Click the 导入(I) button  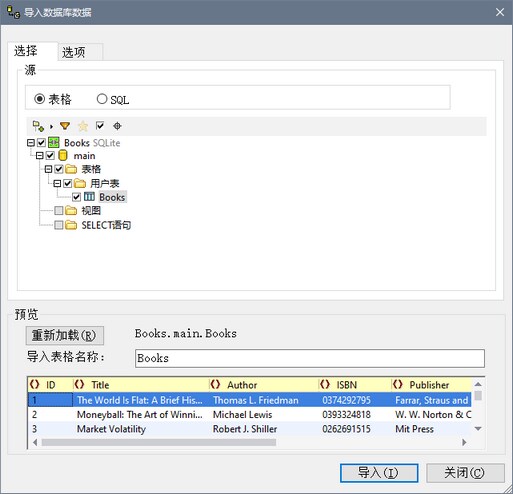[x=379, y=473]
